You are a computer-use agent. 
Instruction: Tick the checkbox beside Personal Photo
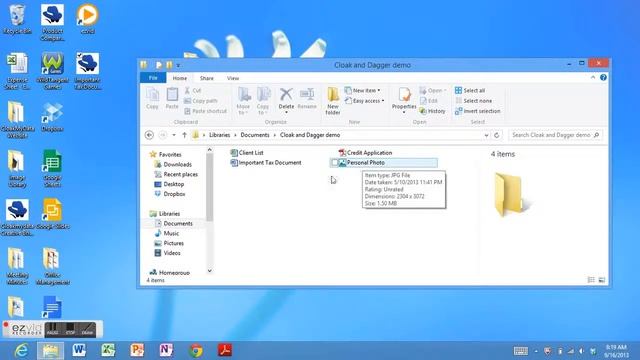[335, 162]
